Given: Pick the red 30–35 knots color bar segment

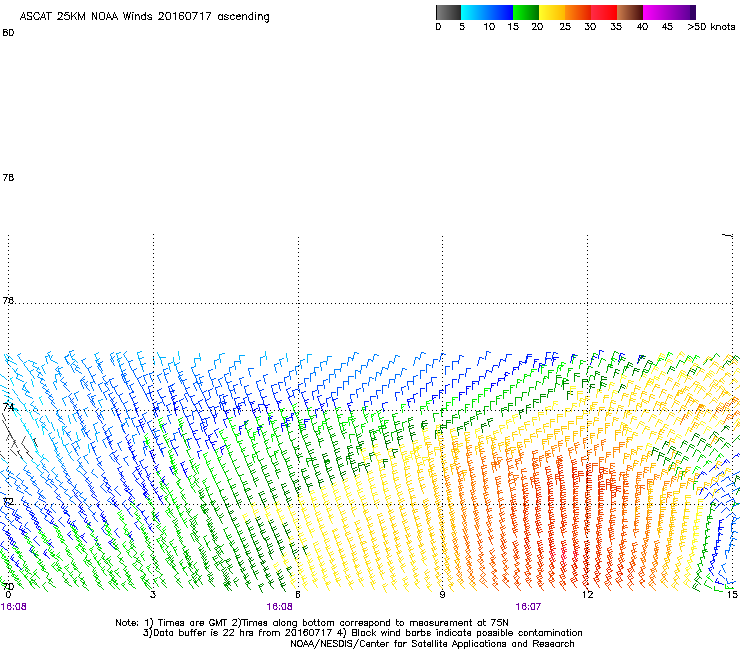Looking at the screenshot, I should point(604,12).
